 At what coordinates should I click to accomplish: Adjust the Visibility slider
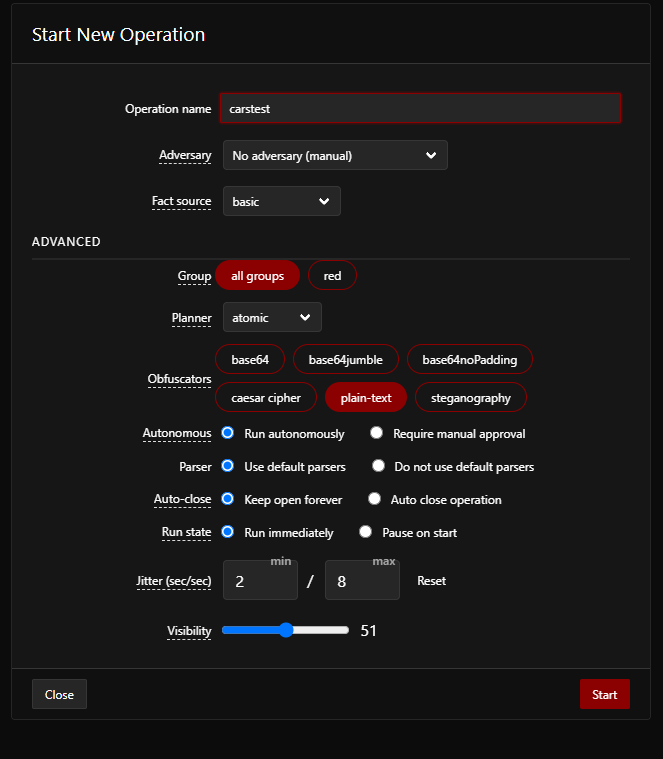(x=286, y=630)
